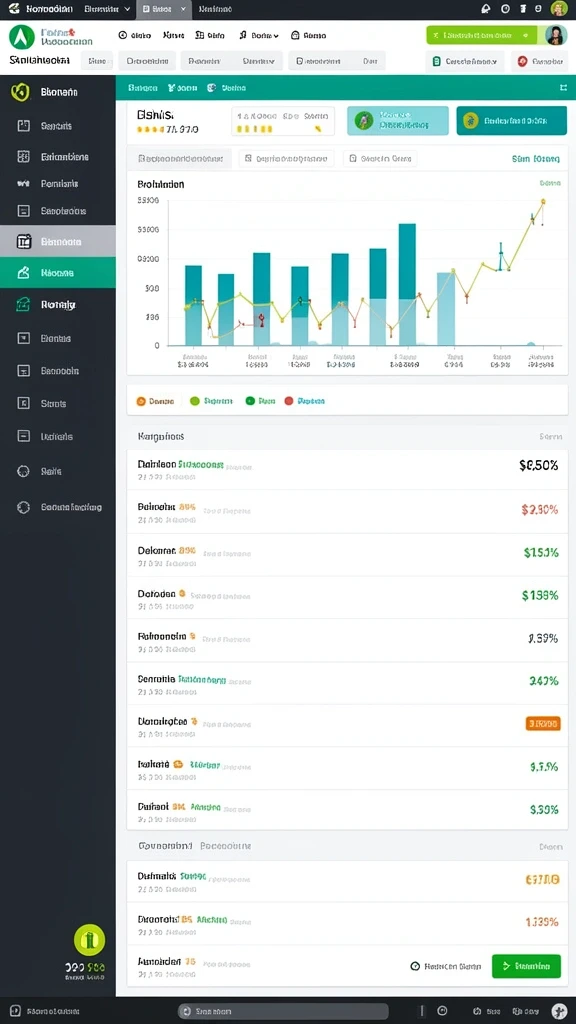
Task: Click the round icon of the last sidebar item
Action: (x=24, y=507)
